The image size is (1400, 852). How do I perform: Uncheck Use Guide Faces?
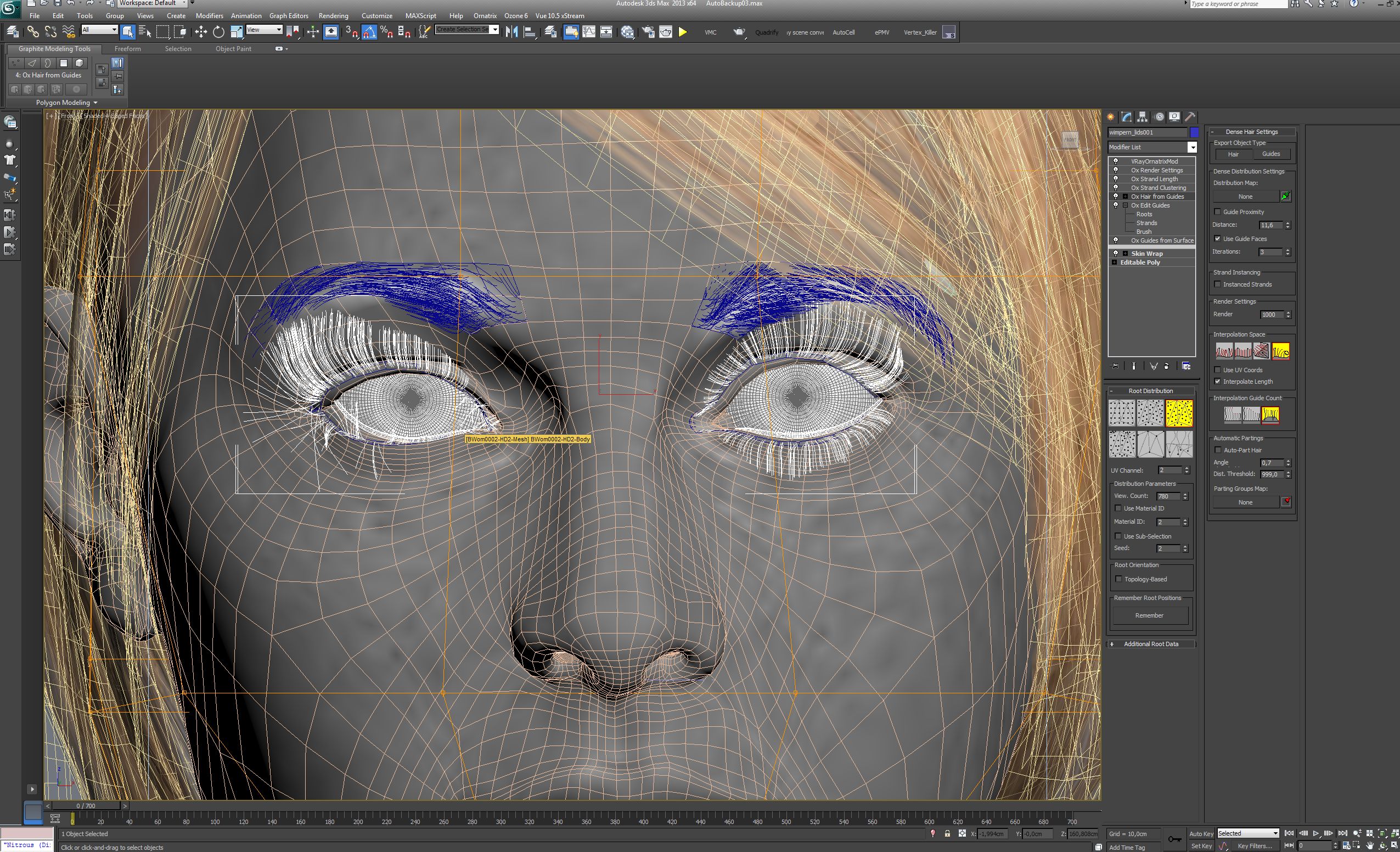1218,239
